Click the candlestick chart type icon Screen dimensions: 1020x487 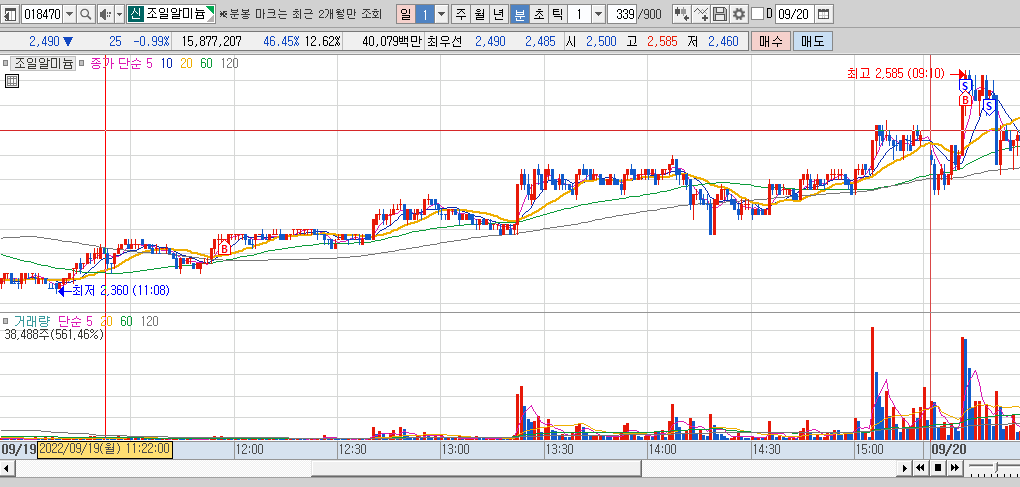point(682,14)
